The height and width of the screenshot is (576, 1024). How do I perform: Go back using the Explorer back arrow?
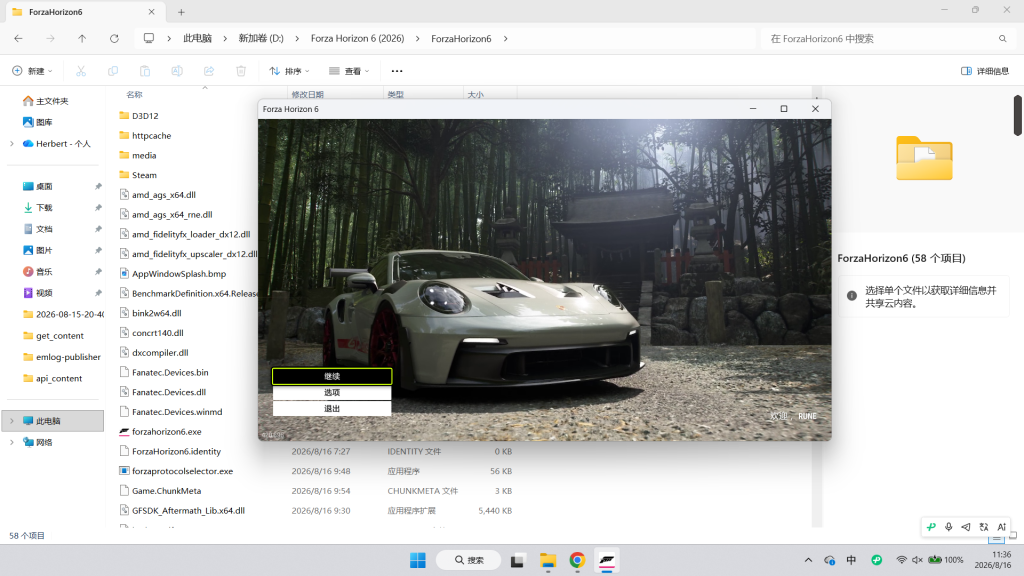(18, 39)
